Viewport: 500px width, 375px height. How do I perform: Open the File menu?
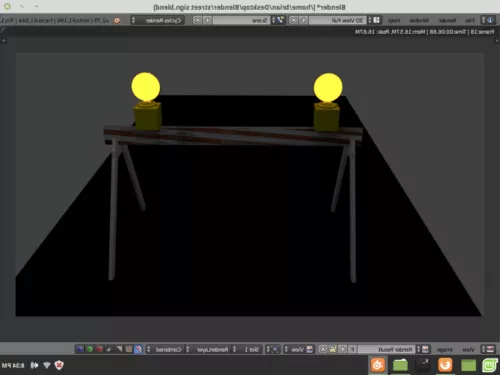(x=469, y=20)
